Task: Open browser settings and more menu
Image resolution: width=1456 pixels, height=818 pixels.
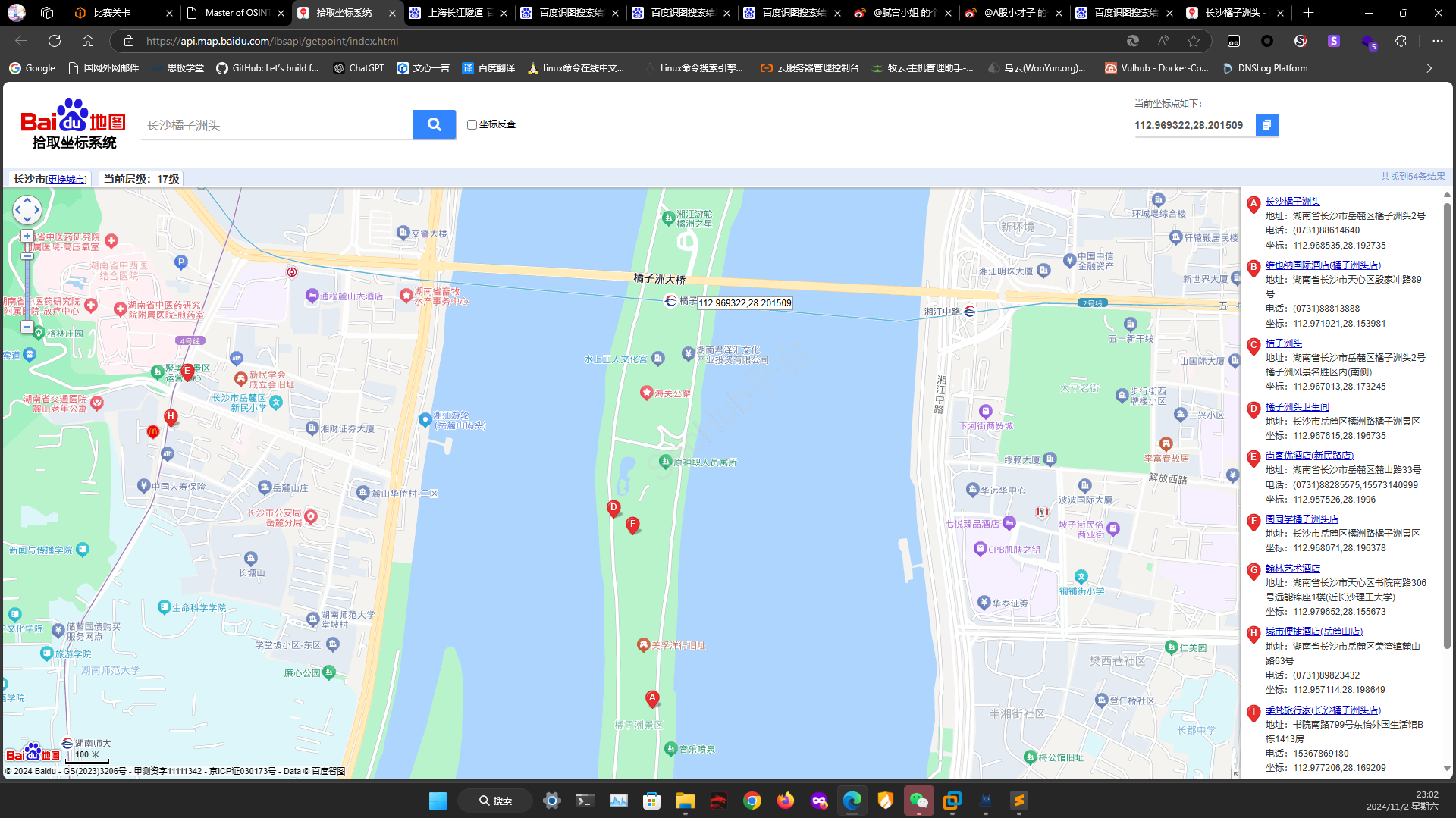Action: (x=1438, y=41)
